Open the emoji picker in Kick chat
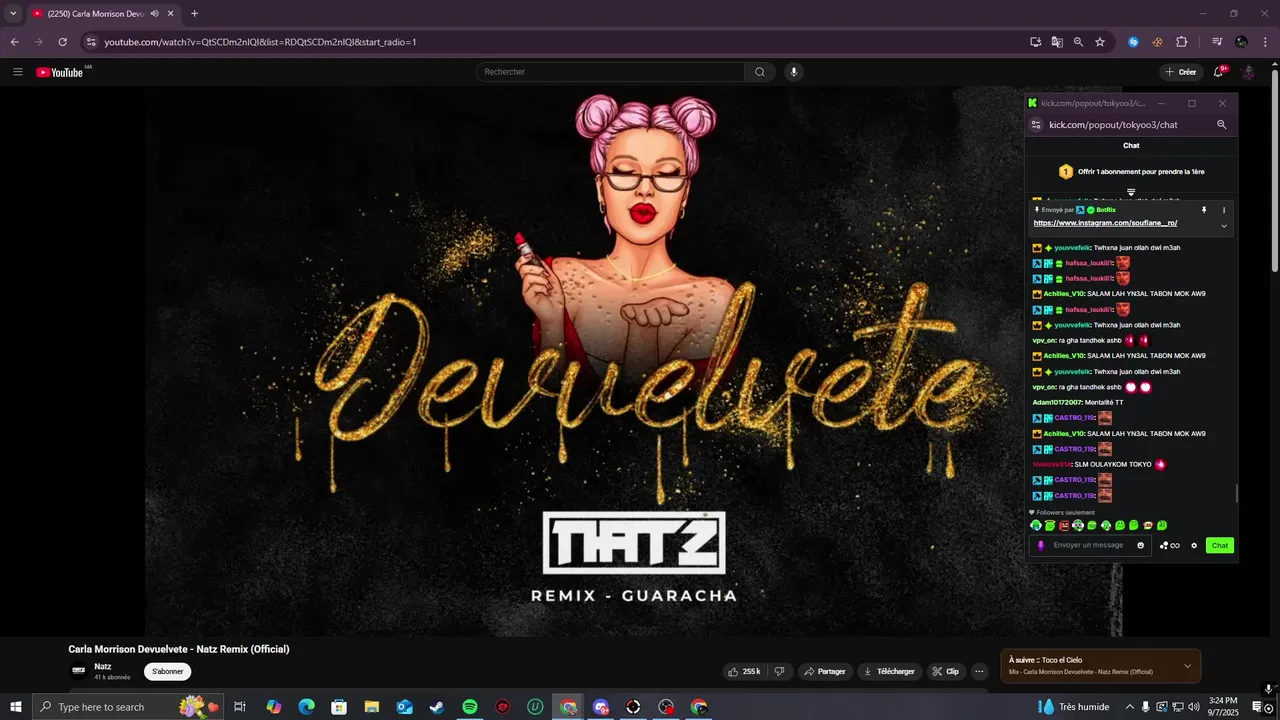1280x720 pixels. point(1141,545)
